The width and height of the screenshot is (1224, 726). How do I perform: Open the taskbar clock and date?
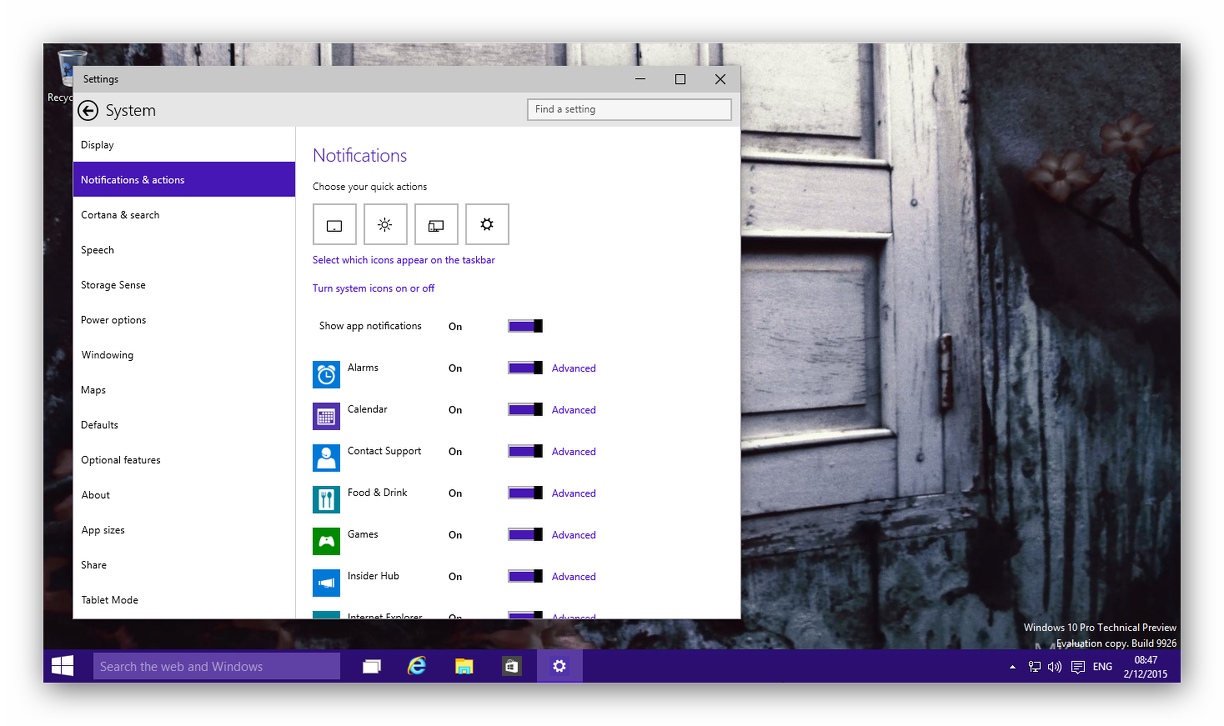[x=1146, y=667]
